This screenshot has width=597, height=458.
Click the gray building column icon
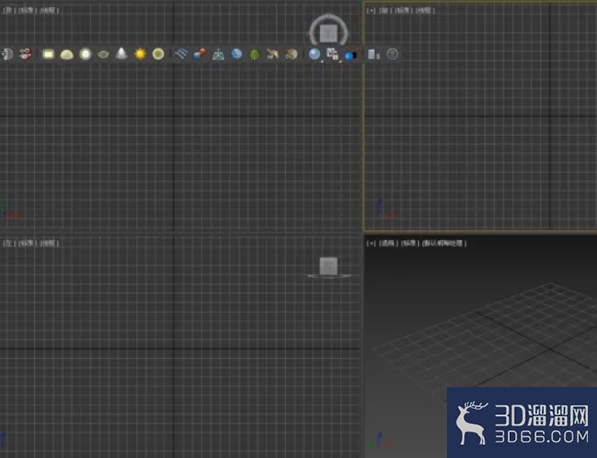coord(374,54)
